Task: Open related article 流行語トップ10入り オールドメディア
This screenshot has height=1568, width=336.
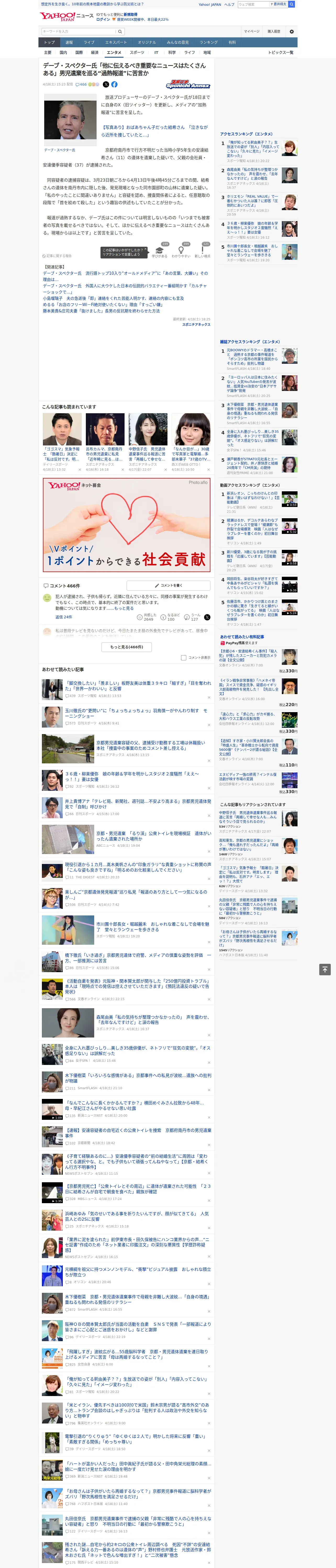Action: click(x=125, y=276)
